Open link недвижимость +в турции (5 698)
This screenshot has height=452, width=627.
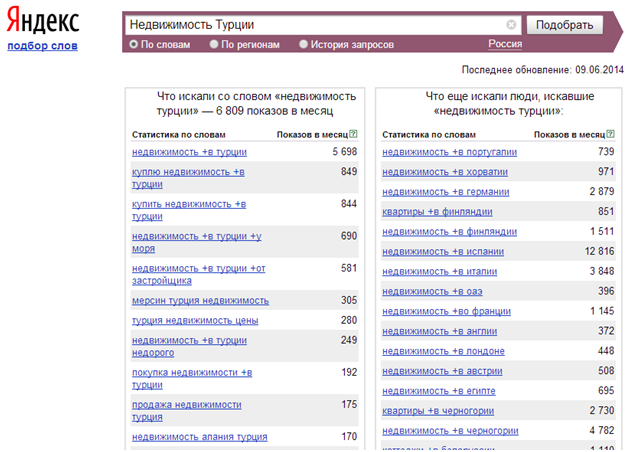(x=189, y=152)
